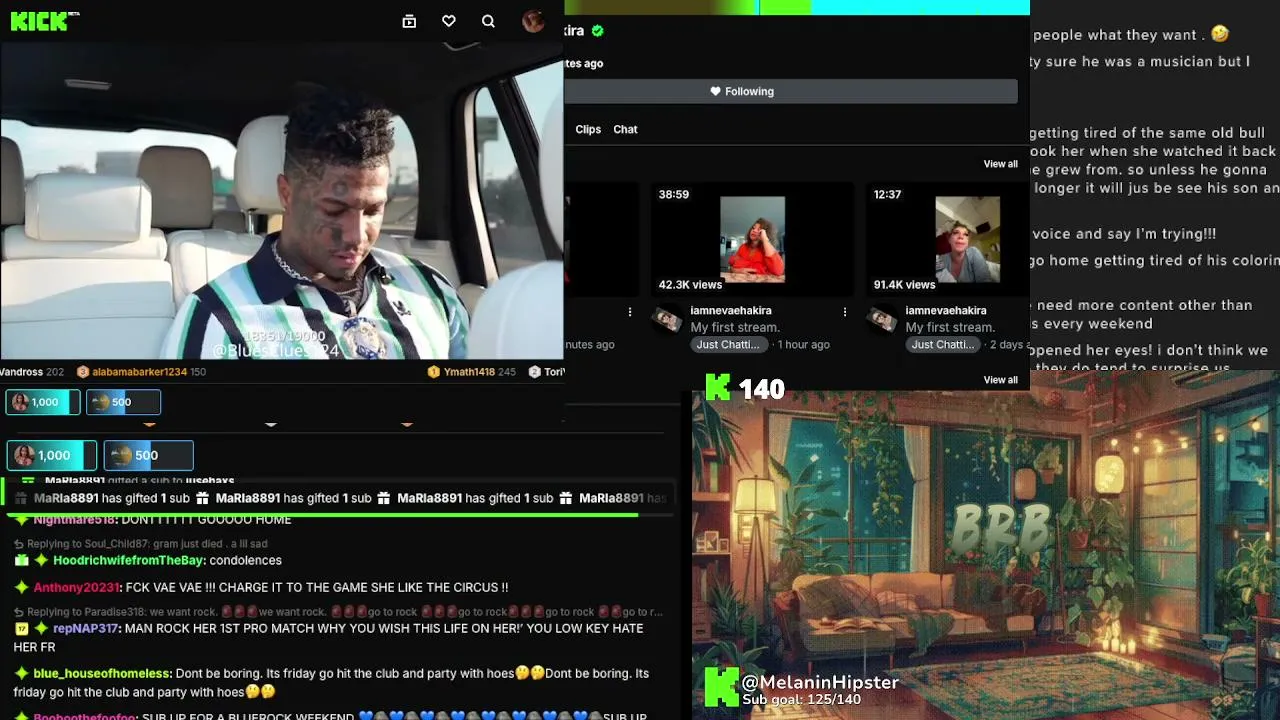Click the @MelaninHipster handle on the BRB overlay
The width and height of the screenshot is (1280, 720).
pos(820,683)
